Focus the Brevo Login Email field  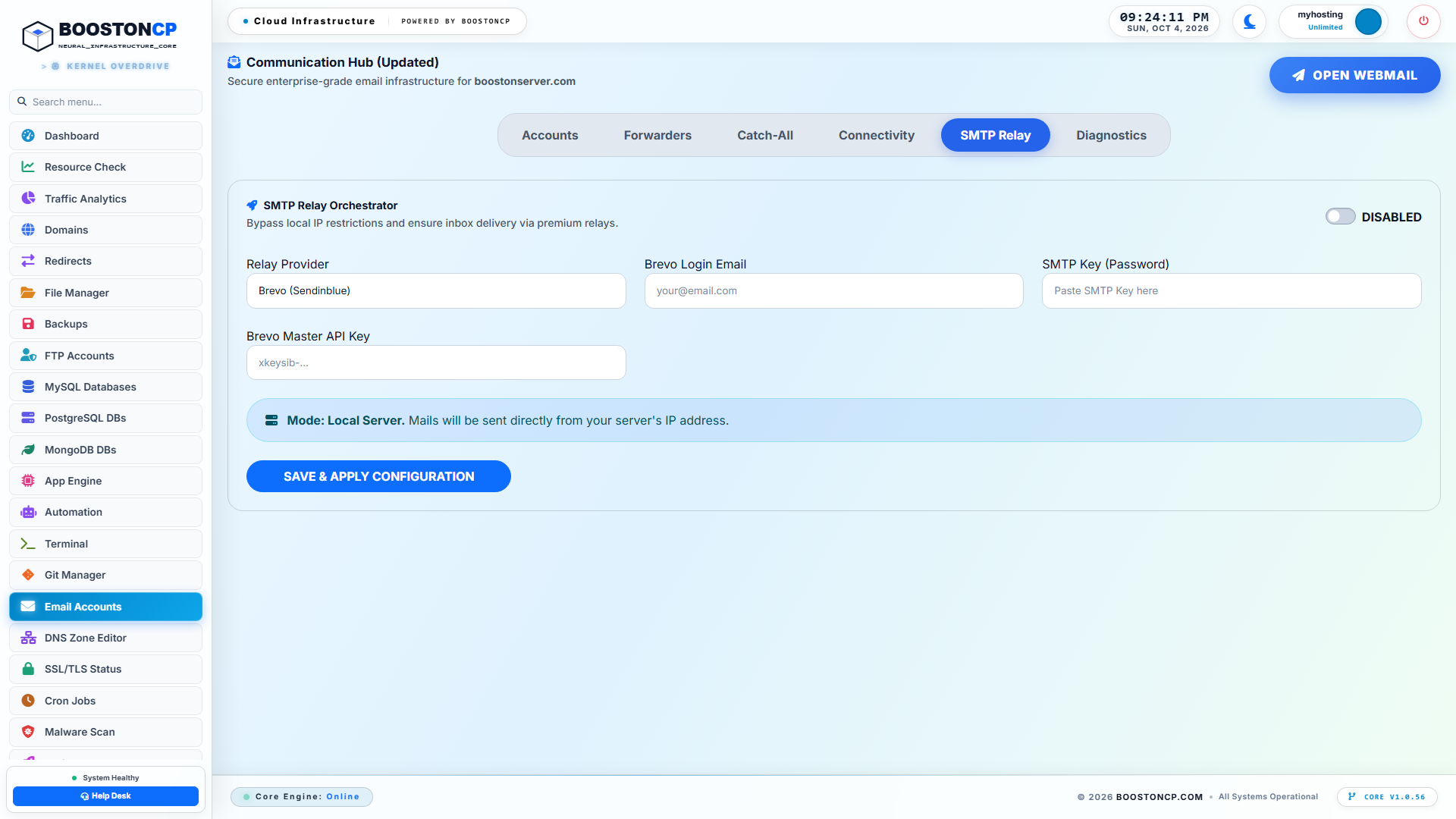(x=833, y=290)
